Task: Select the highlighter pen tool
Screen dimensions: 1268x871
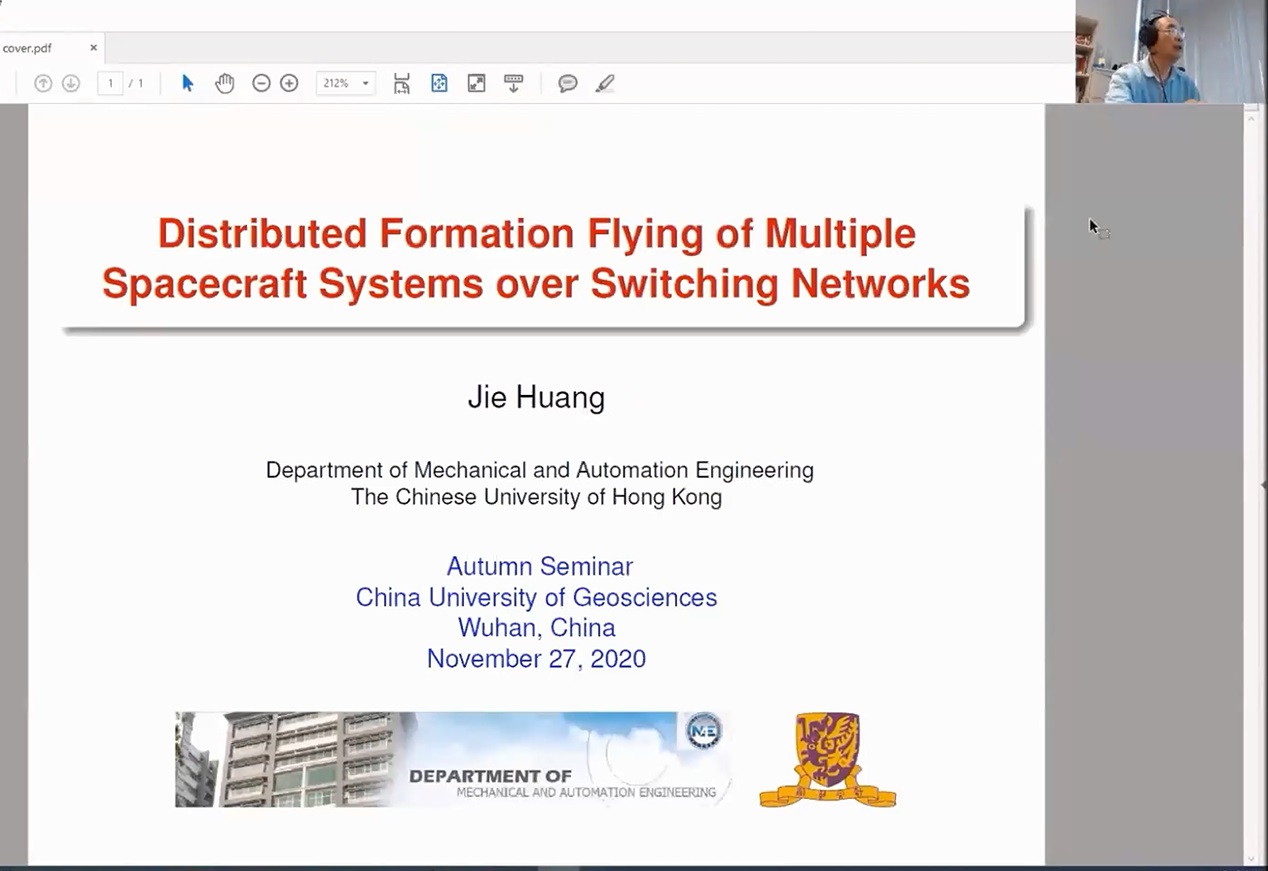Action: point(605,84)
